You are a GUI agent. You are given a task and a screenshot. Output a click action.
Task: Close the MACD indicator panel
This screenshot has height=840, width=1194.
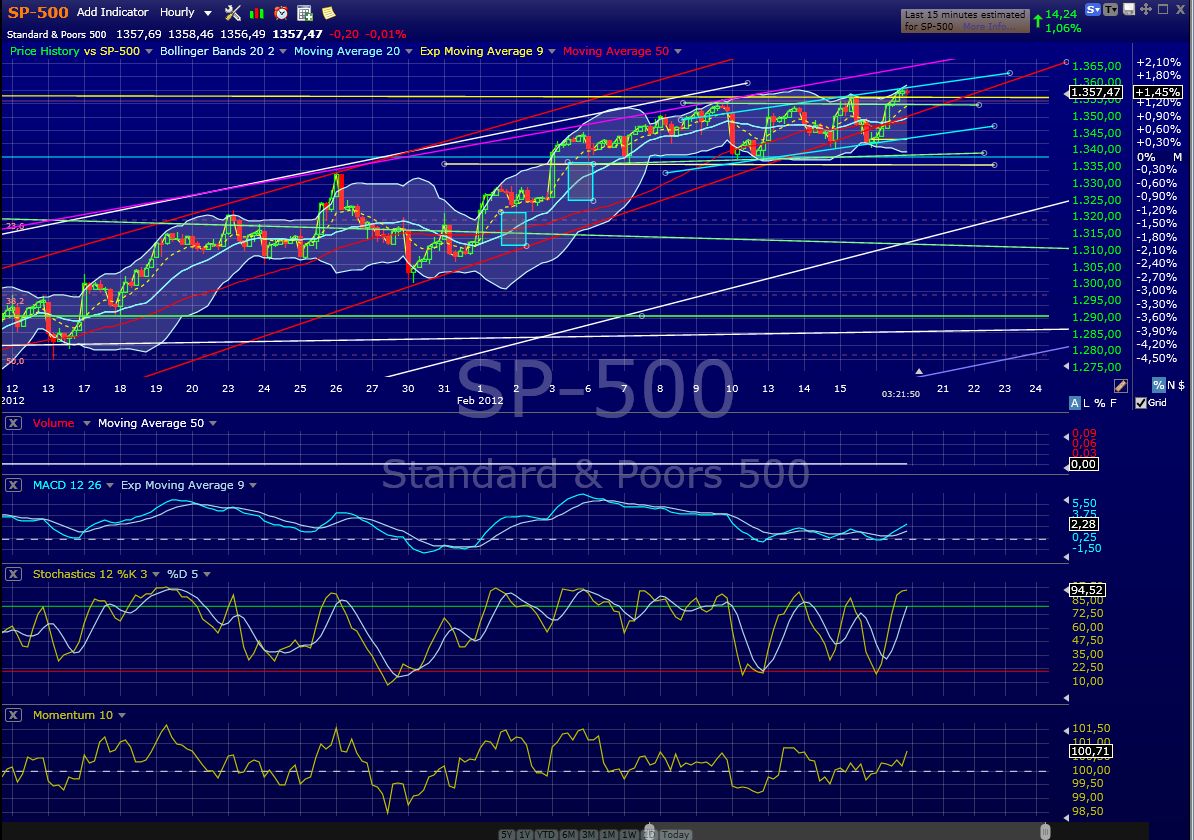13,485
